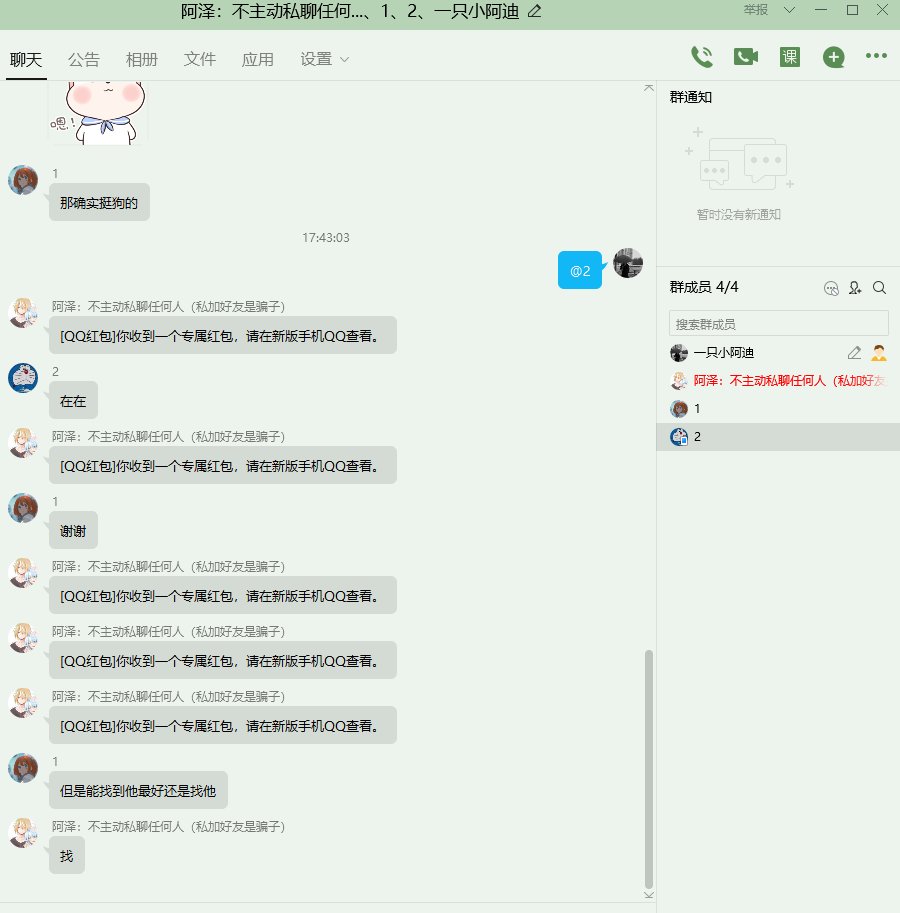Select member 2 in member list
Image resolution: width=900 pixels, height=913 pixels.
tap(778, 437)
